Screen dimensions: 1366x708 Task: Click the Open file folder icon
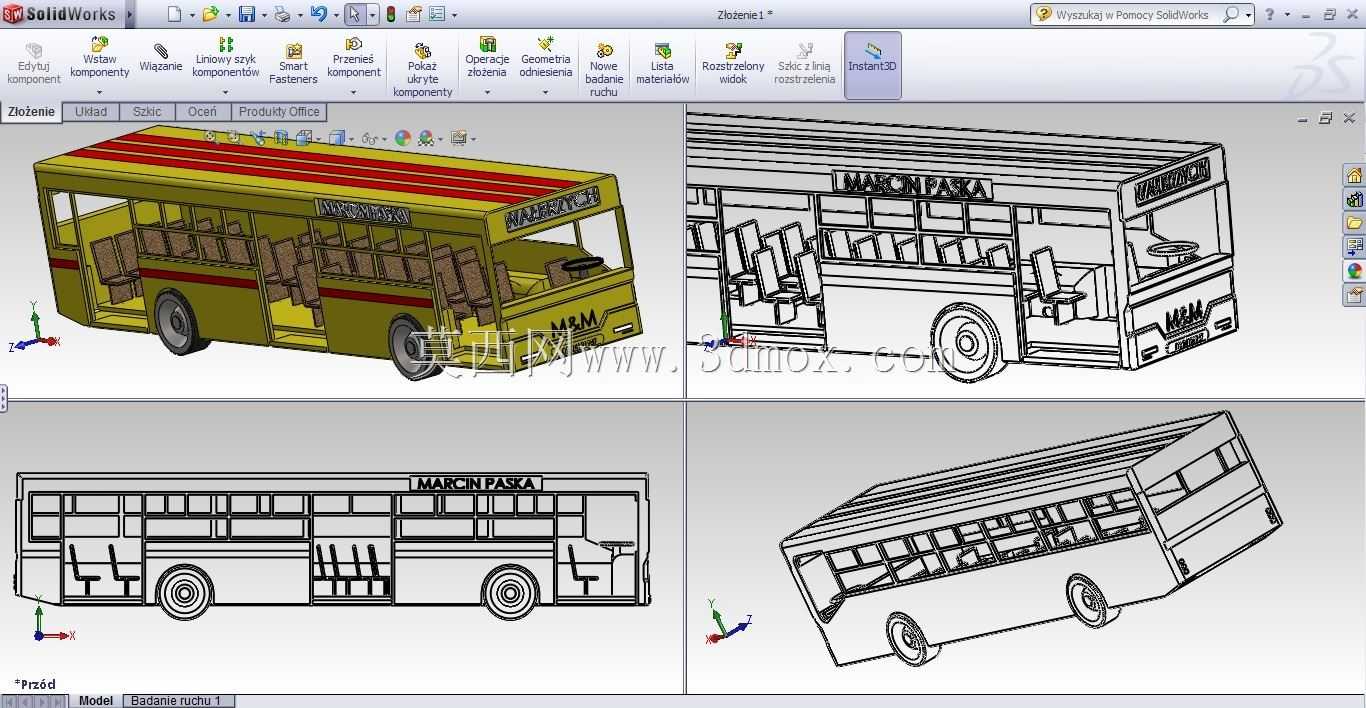(x=211, y=14)
